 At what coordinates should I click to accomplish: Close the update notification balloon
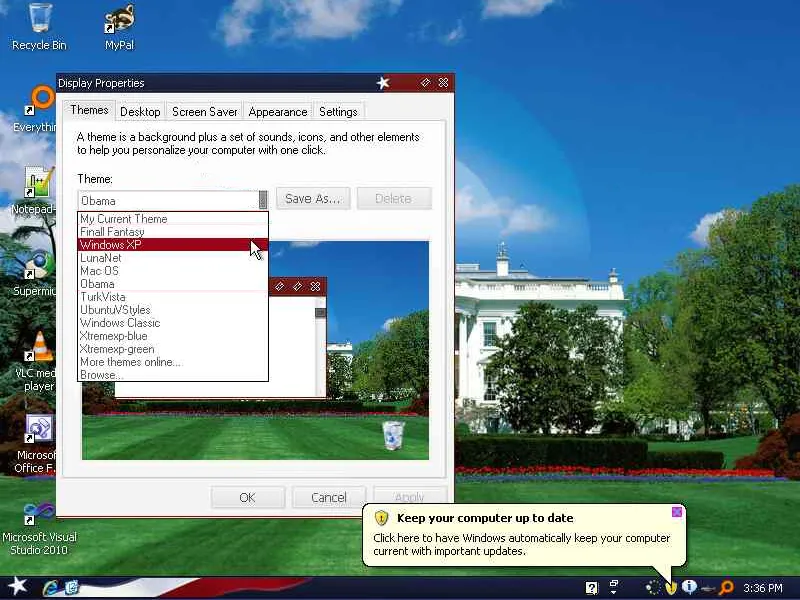677,512
